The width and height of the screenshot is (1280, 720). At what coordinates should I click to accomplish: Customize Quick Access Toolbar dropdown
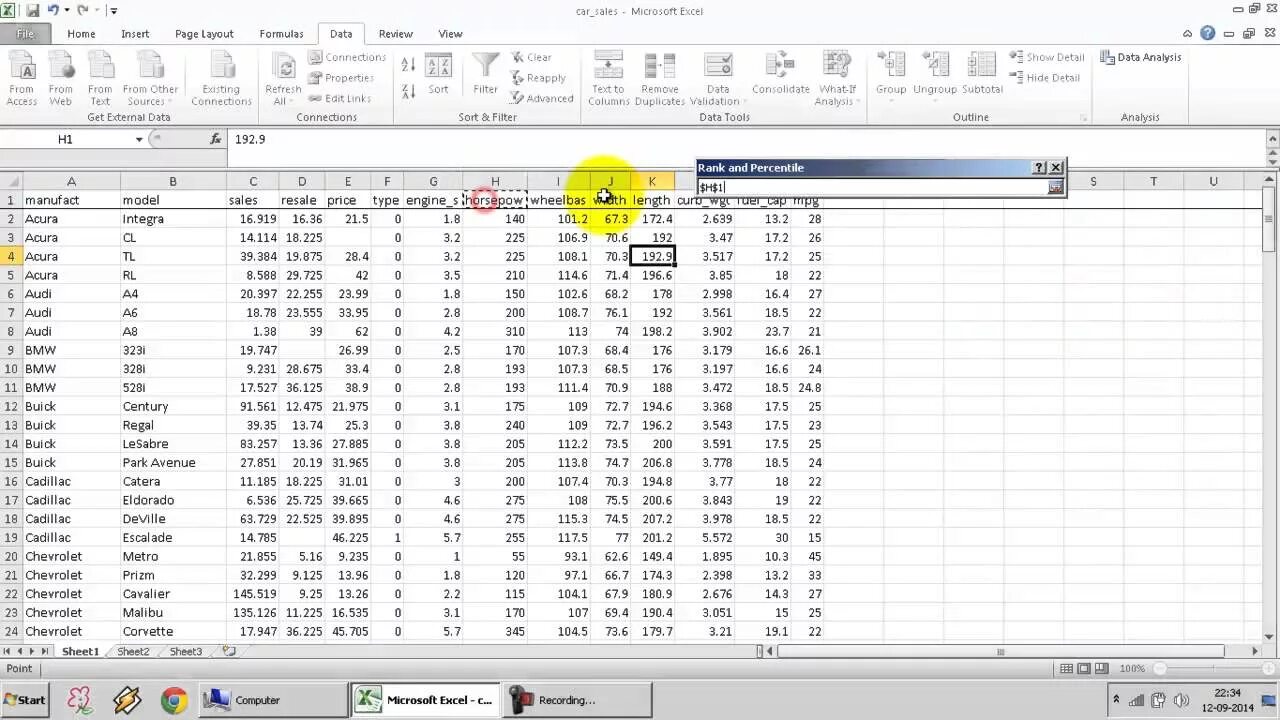114,11
